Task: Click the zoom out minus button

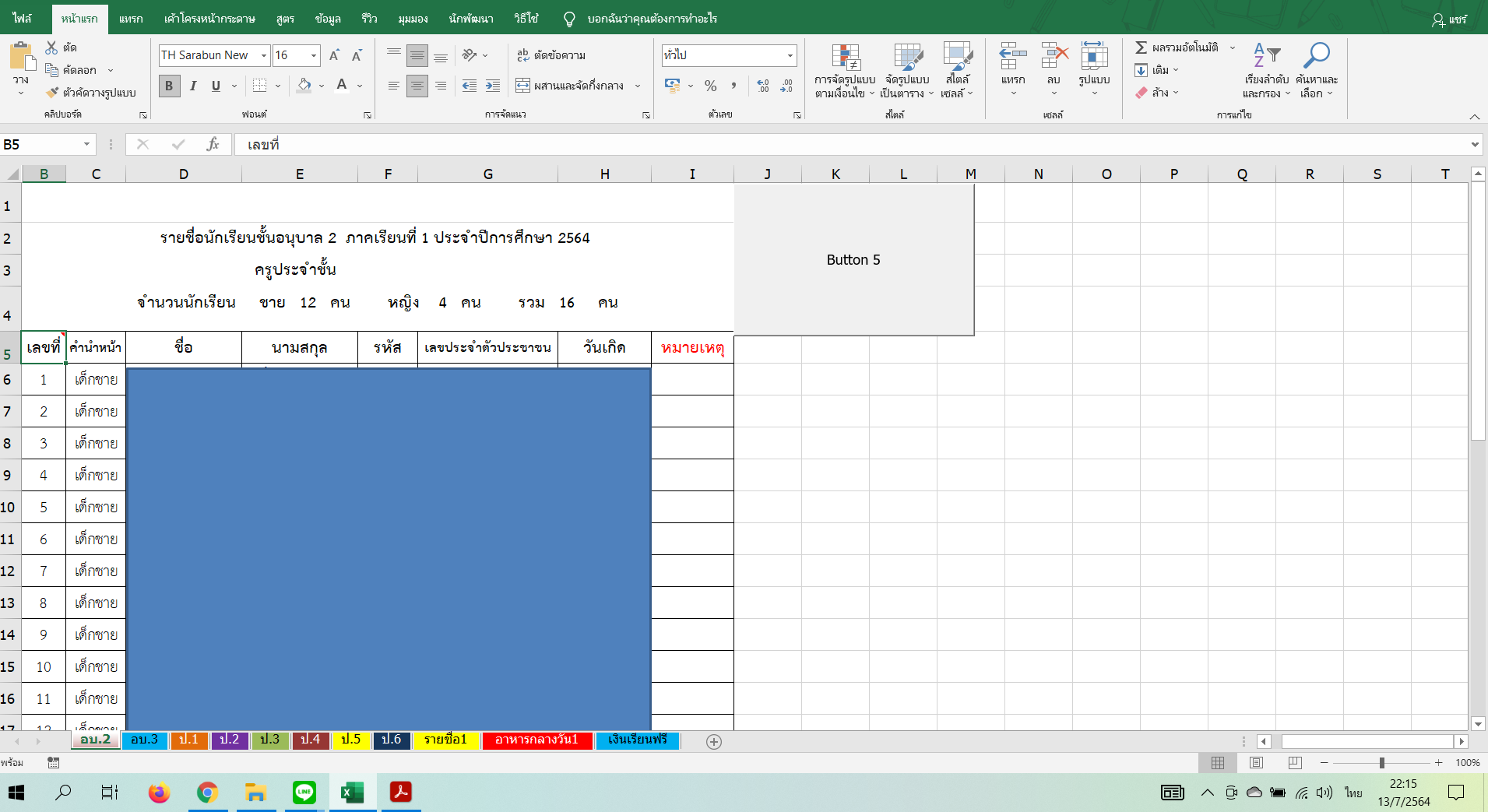Action: pos(1324,763)
